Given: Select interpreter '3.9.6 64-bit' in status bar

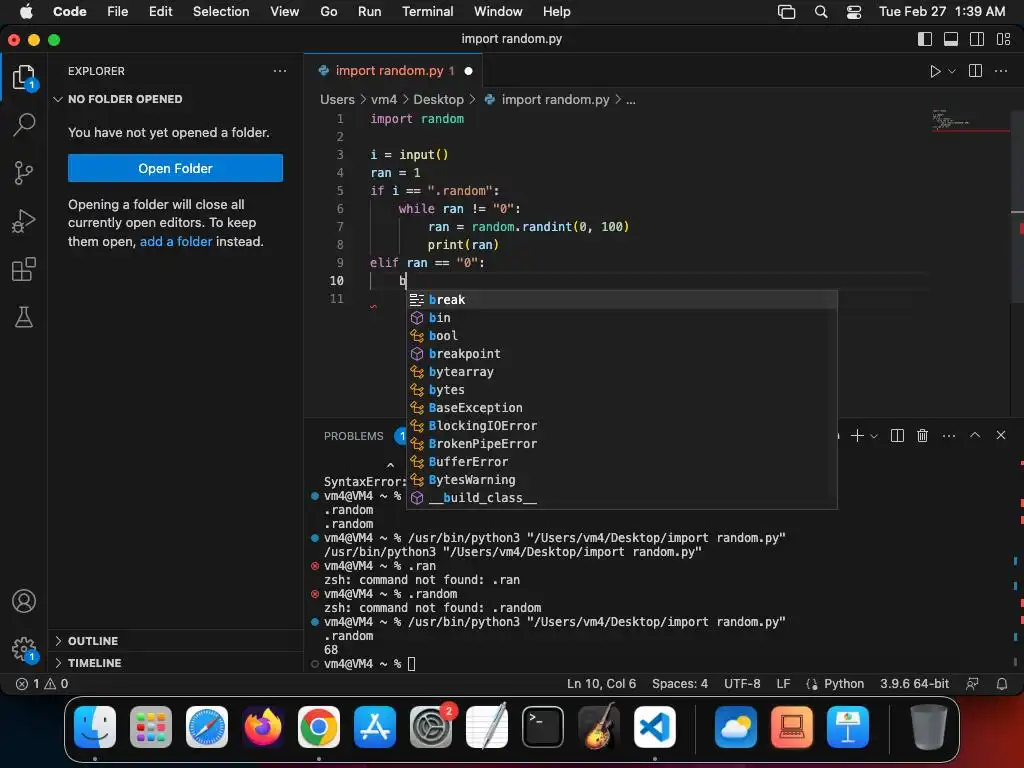Looking at the screenshot, I should [914, 684].
